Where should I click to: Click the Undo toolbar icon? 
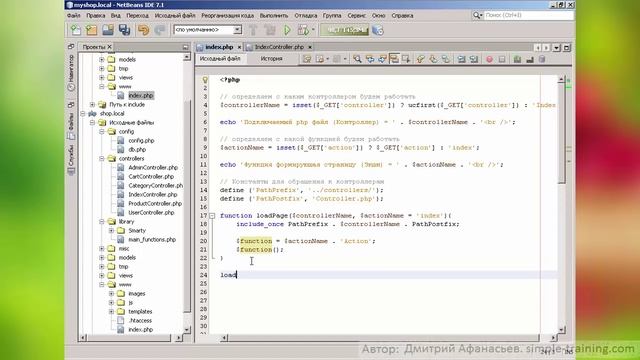pyautogui.click(x=143, y=30)
